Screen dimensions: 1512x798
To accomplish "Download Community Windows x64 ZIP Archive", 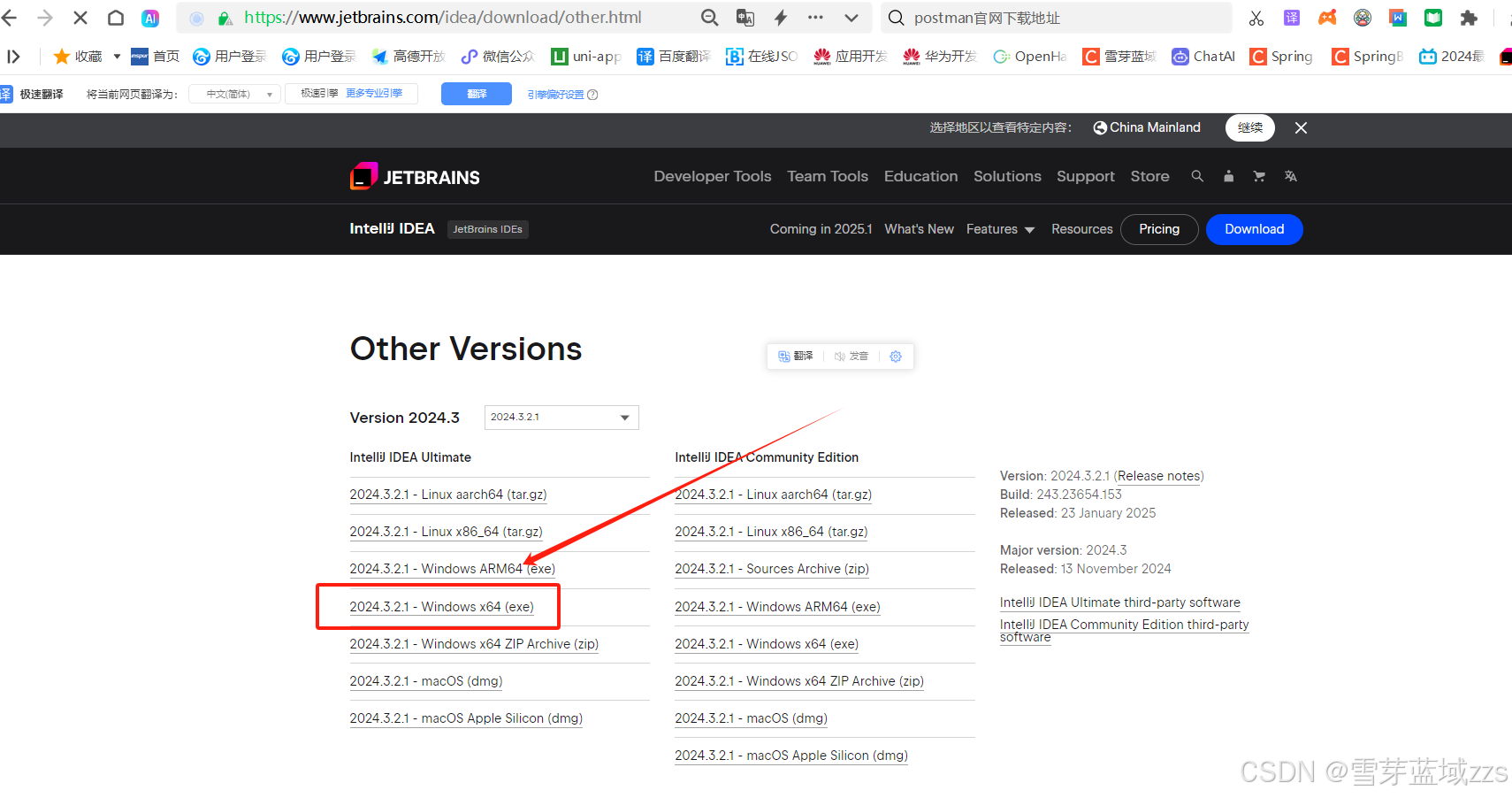I will pyautogui.click(x=799, y=681).
